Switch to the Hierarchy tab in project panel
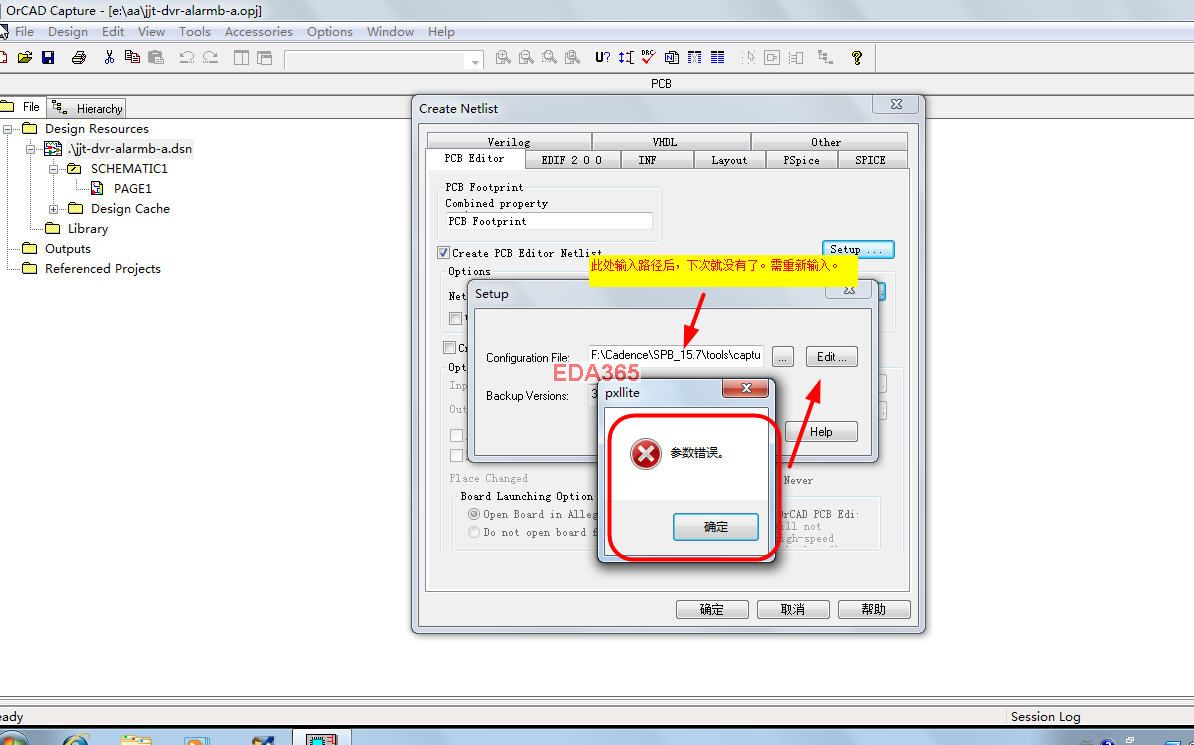The image size is (1194, 745). pos(87,108)
